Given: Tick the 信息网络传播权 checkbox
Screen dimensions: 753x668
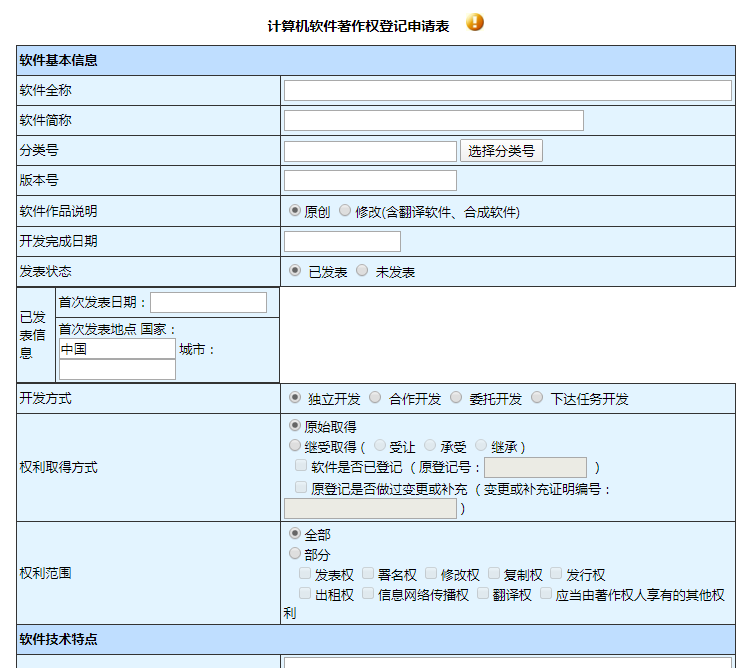Looking at the screenshot, I should pyautogui.click(x=368, y=593).
